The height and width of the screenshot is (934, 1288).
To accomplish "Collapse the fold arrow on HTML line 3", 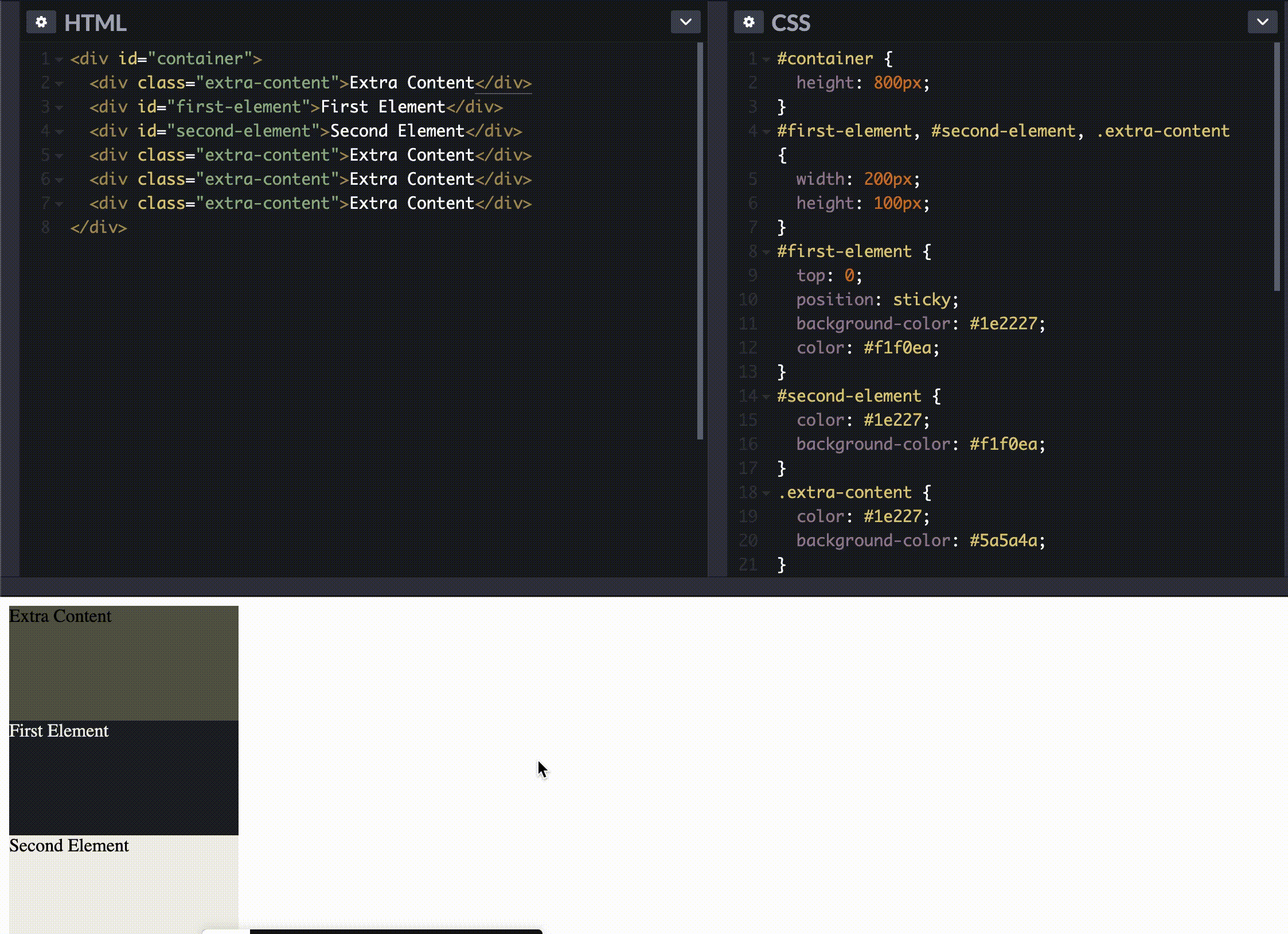I will [58, 107].
